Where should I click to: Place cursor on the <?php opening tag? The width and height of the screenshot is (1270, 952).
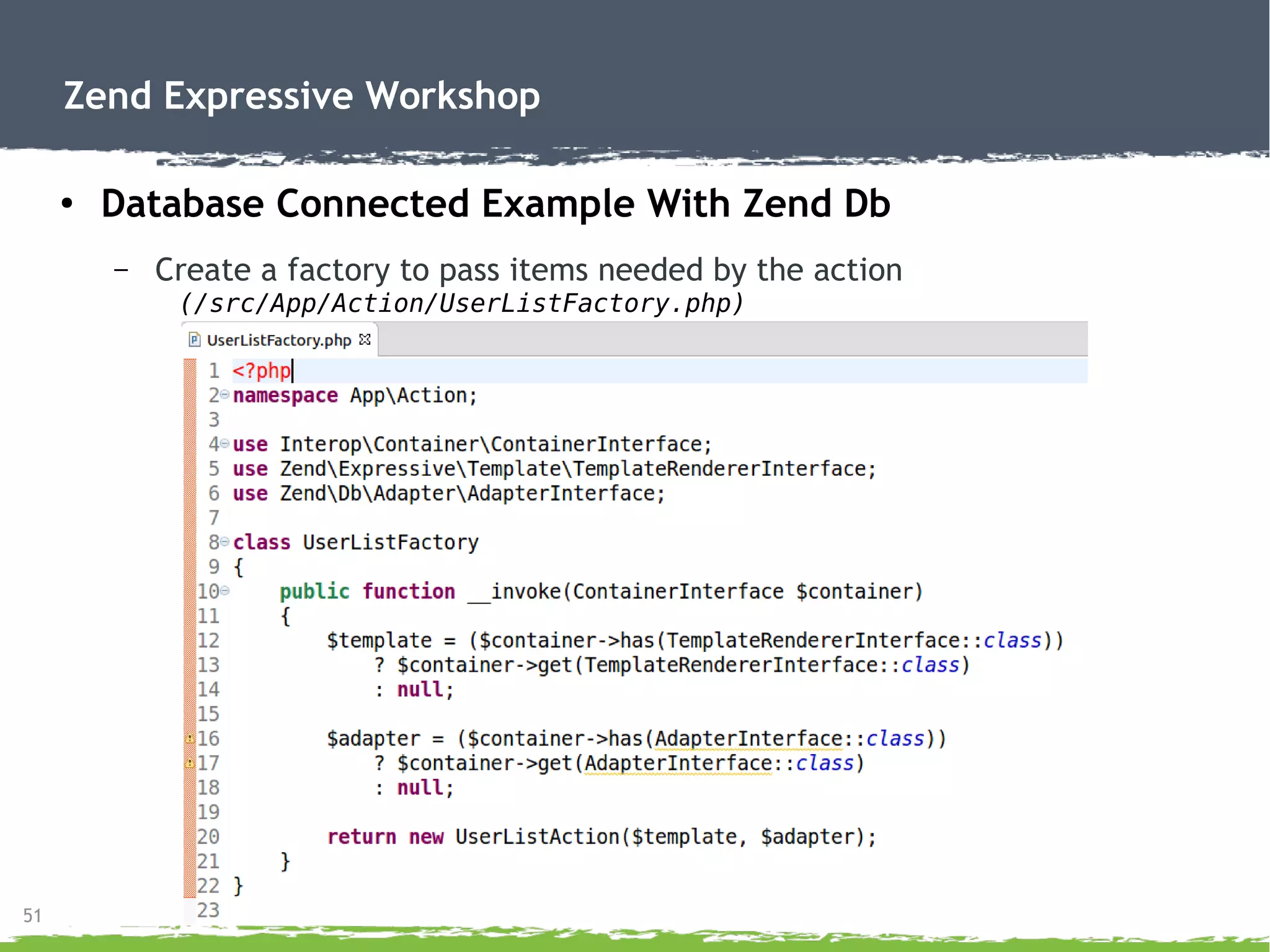tap(262, 370)
